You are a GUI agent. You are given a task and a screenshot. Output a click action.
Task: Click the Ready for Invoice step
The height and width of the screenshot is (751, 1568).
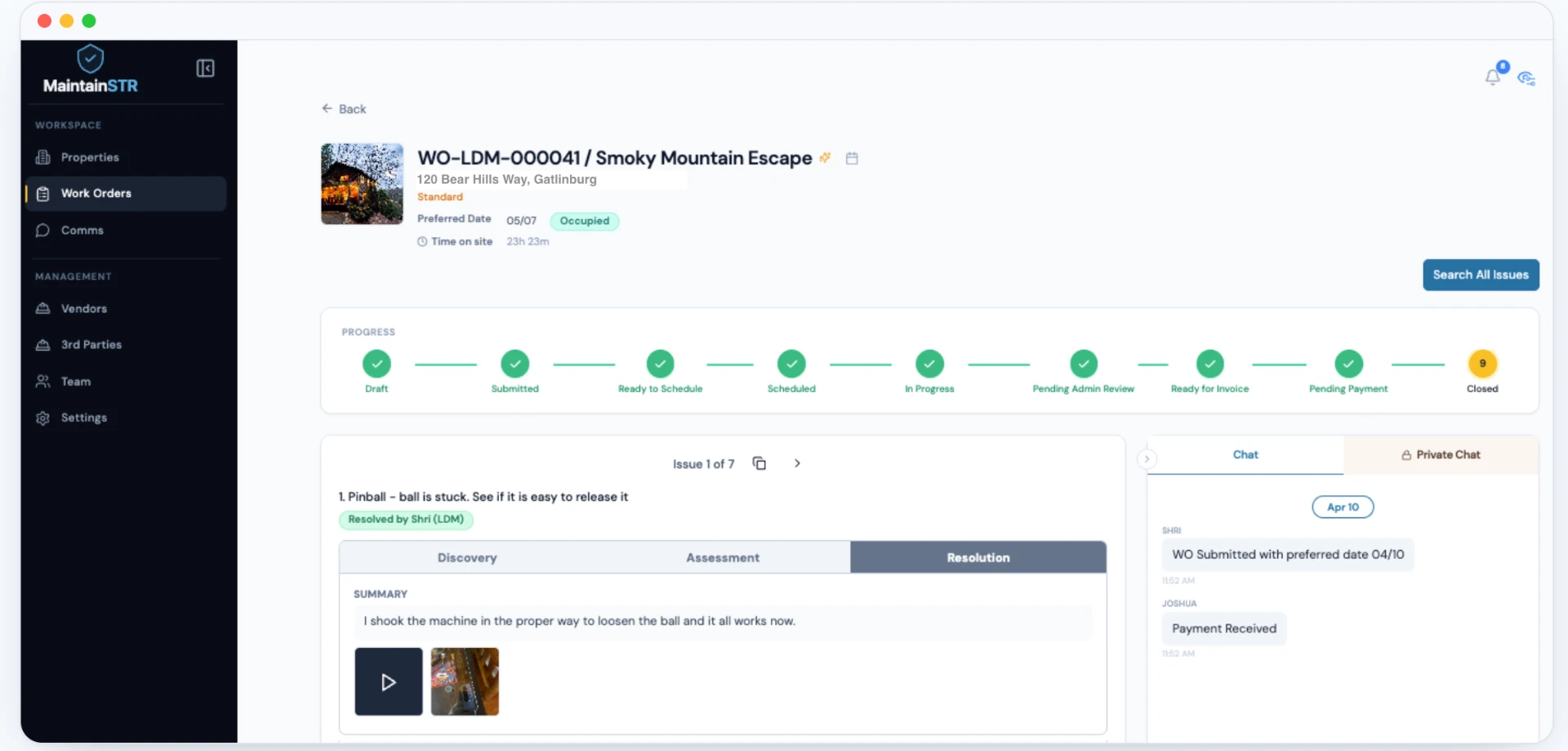(1209, 364)
